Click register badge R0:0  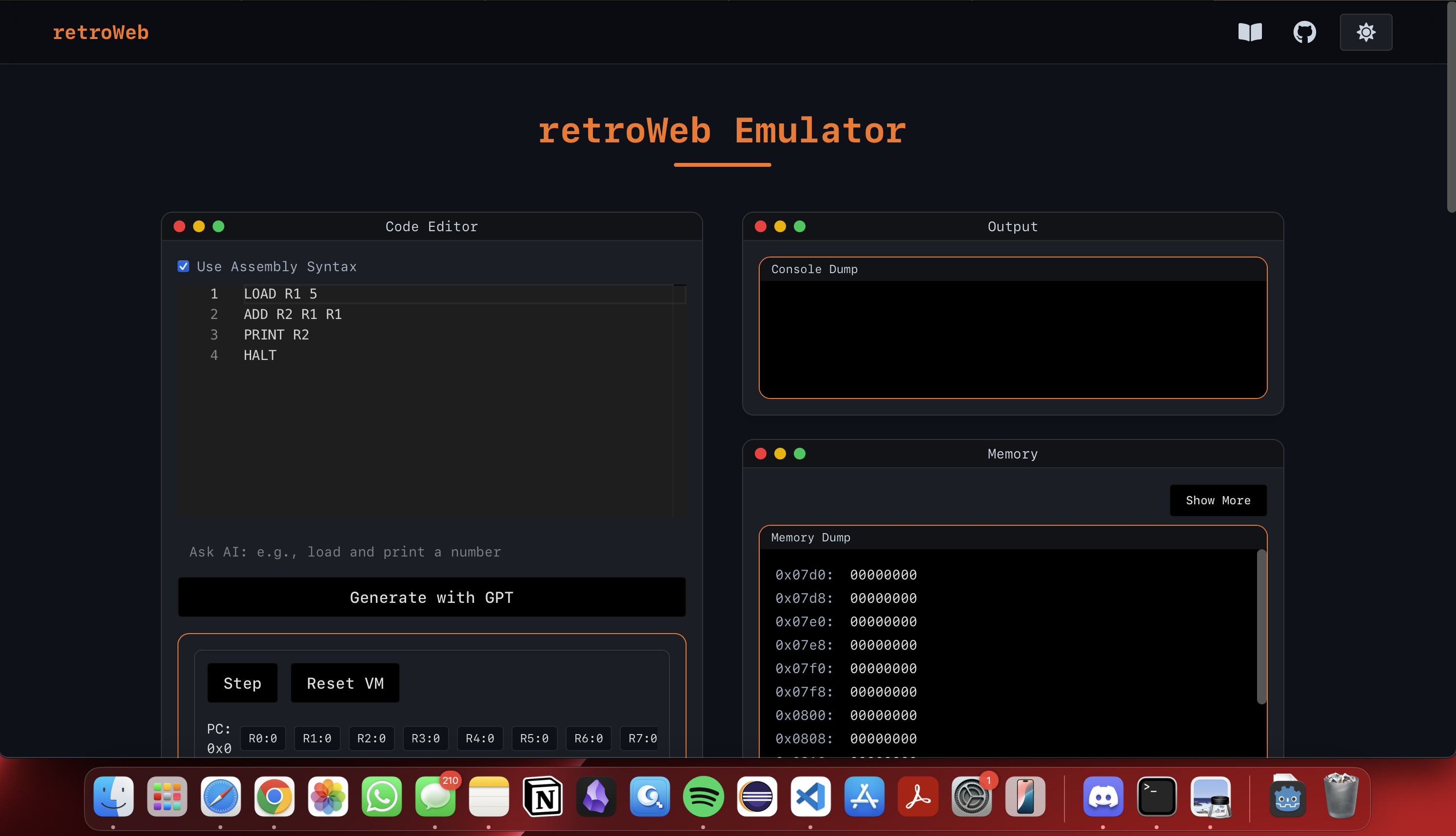tap(263, 738)
